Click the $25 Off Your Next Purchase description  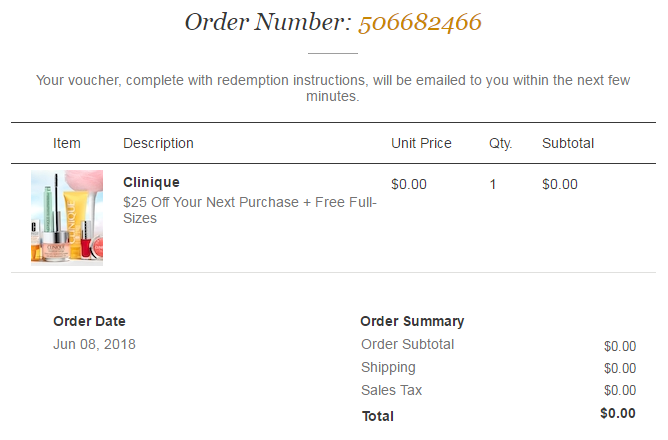(249, 210)
